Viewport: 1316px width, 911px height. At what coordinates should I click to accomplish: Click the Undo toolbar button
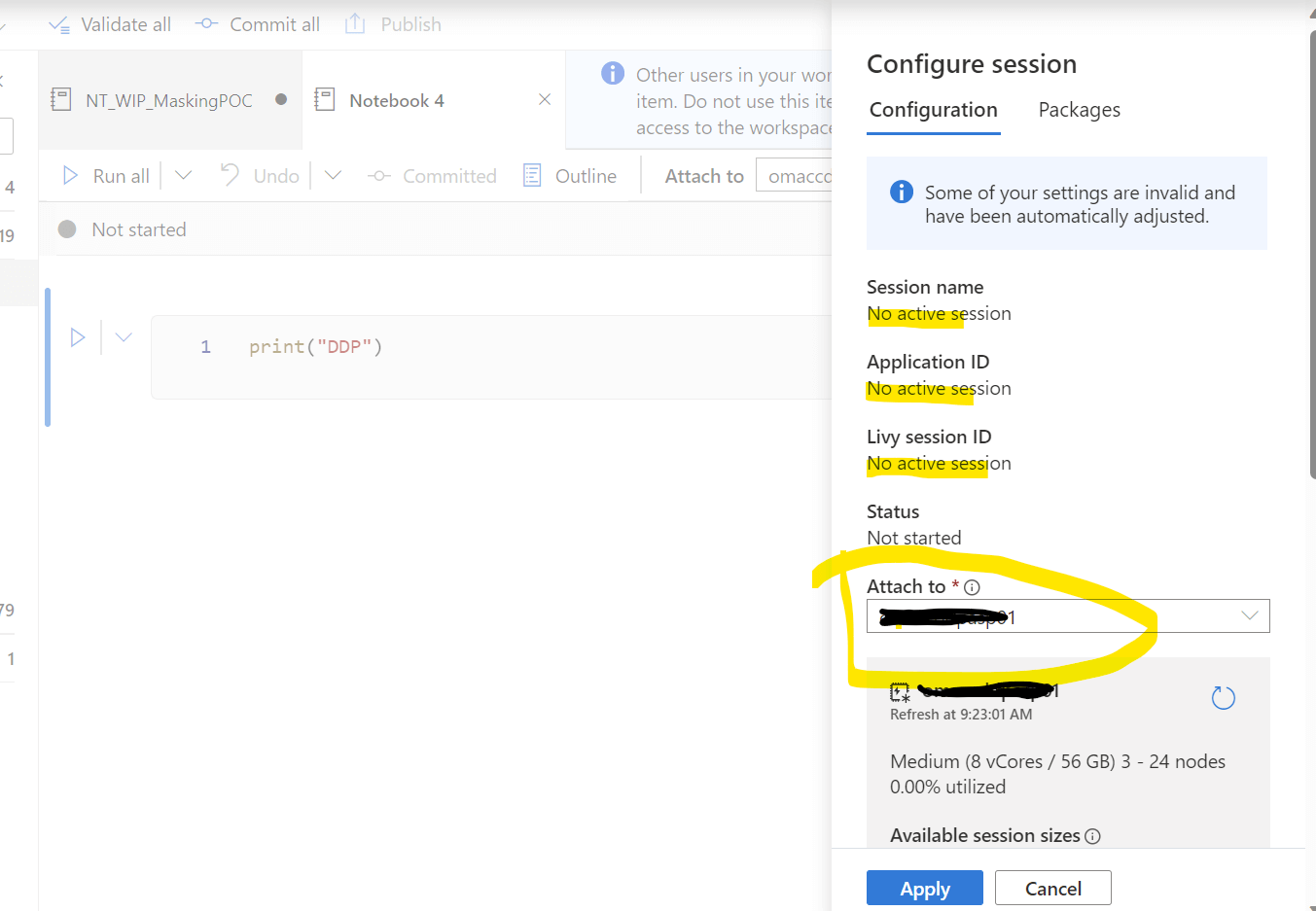pyautogui.click(x=260, y=176)
